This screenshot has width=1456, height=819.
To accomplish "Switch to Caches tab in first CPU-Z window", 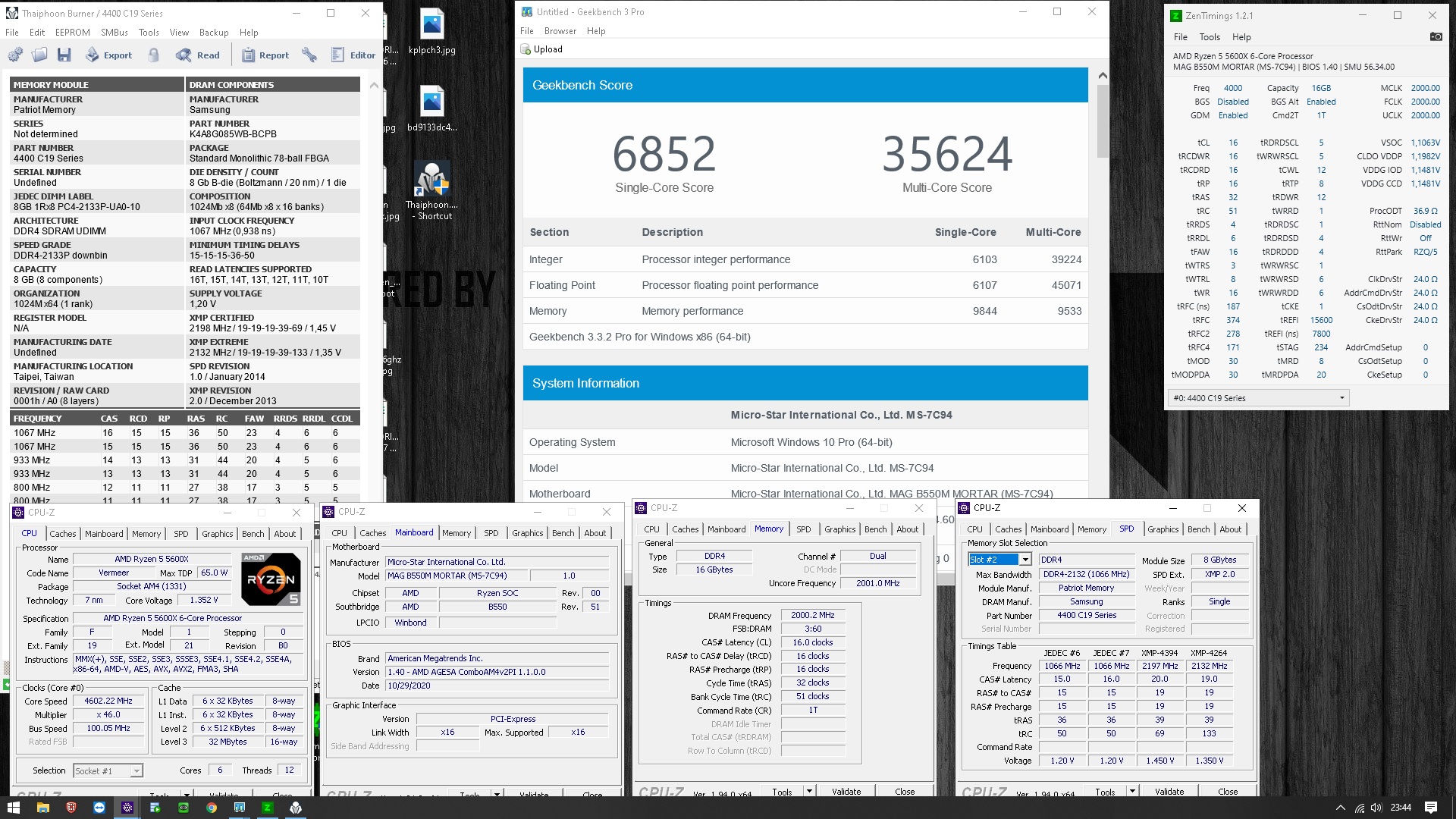I will pyautogui.click(x=63, y=534).
